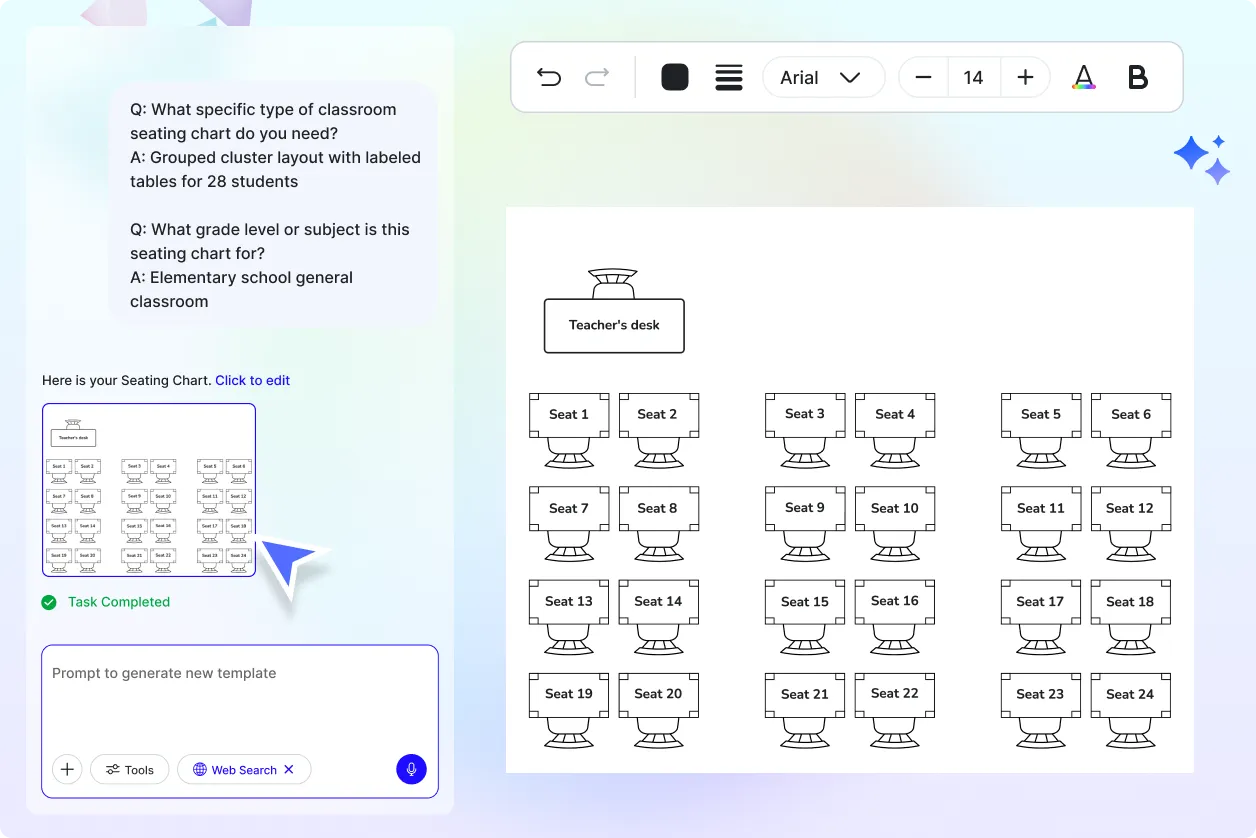This screenshot has height=838, width=1256.
Task: Select the Seat 11 desk
Action: 1041,509
